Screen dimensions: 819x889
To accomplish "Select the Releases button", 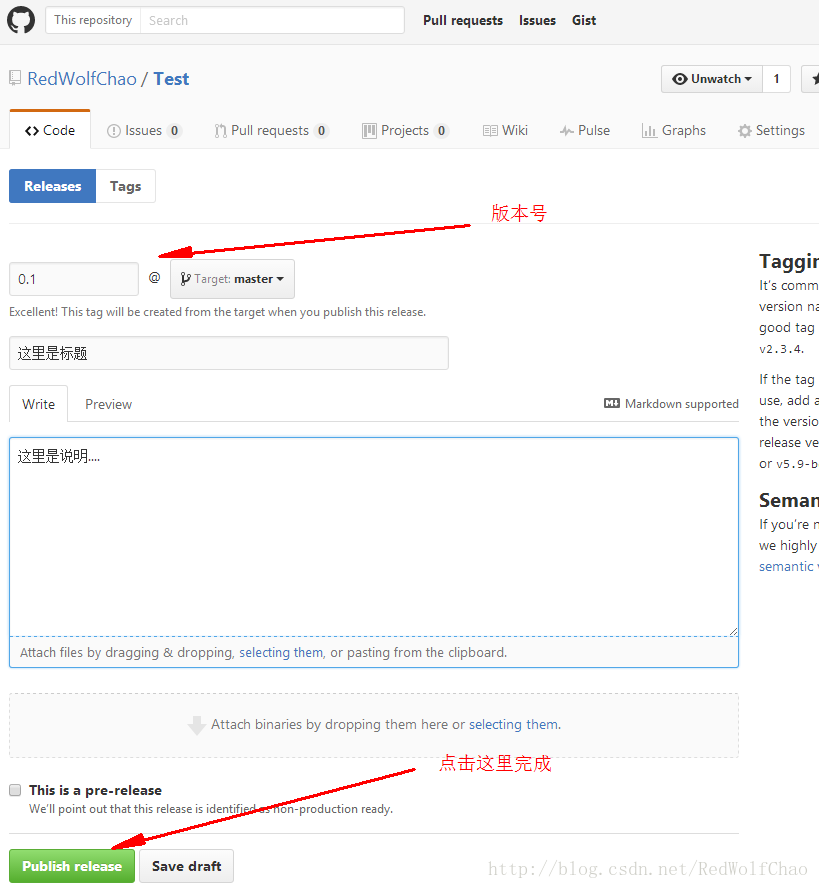I will click(53, 186).
